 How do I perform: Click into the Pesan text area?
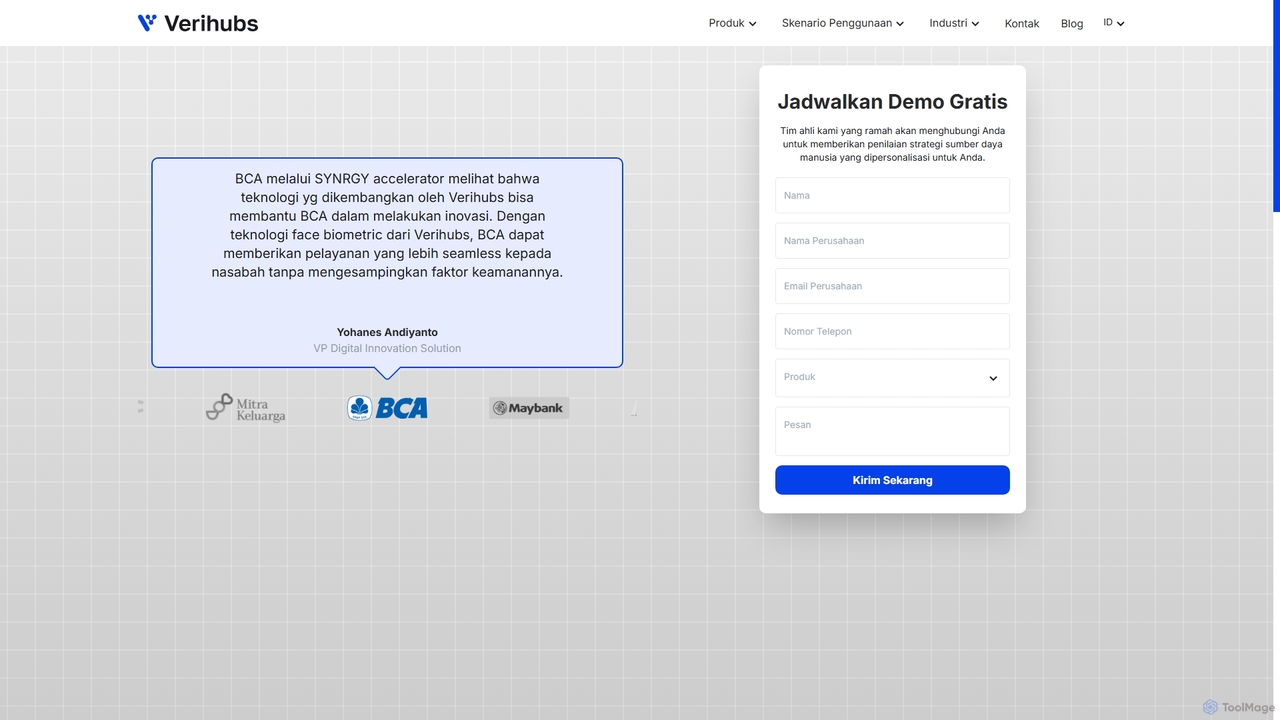click(892, 431)
